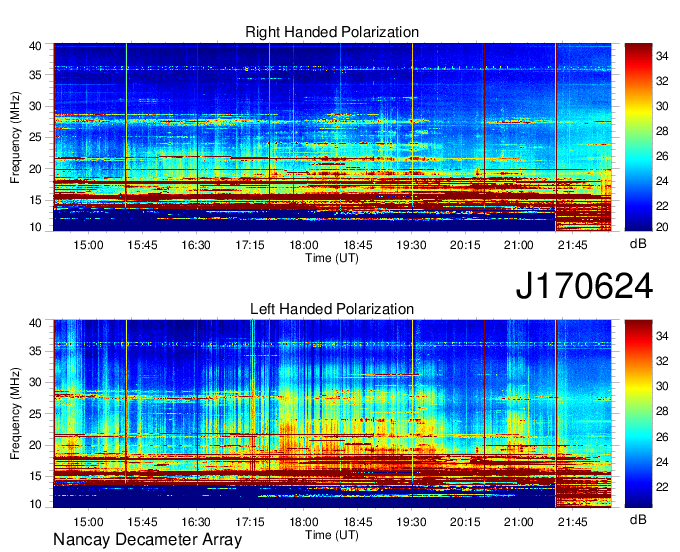Image resolution: width=680 pixels, height=552 pixels.
Task: Click the right-handed polarization spectrogram
Action: click(x=332, y=137)
